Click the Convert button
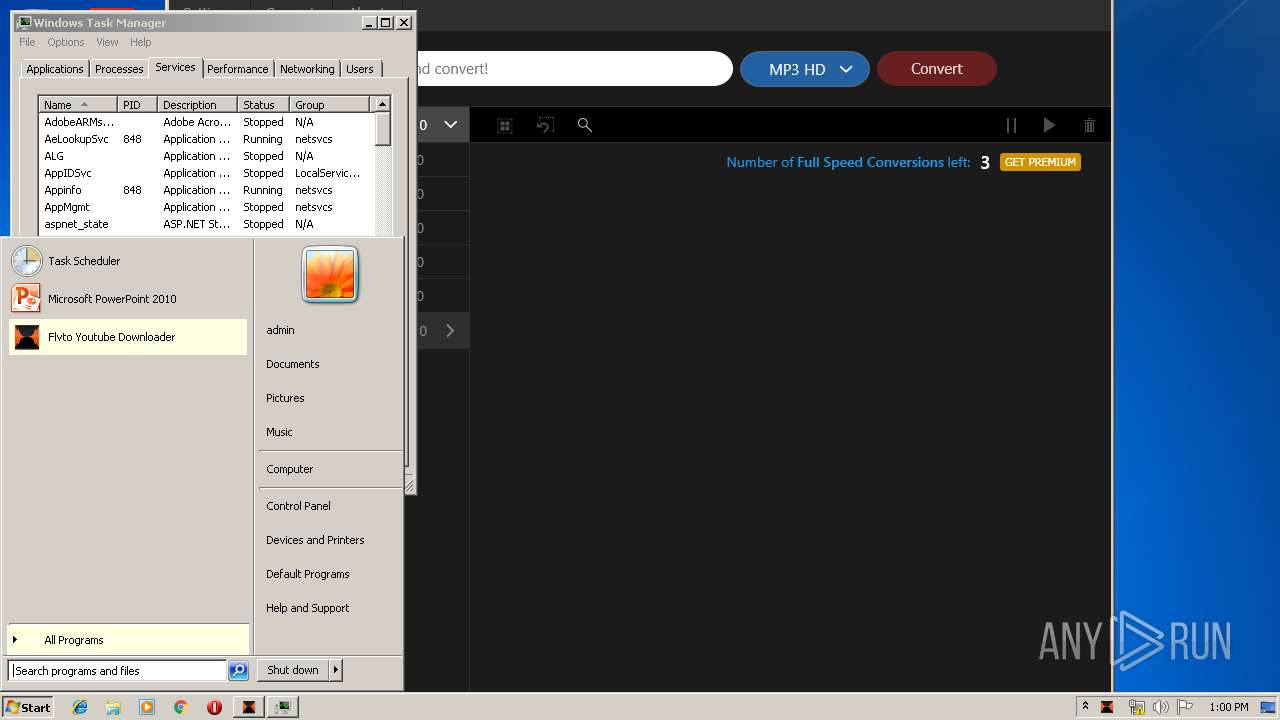Viewport: 1280px width, 720px height. coord(937,69)
